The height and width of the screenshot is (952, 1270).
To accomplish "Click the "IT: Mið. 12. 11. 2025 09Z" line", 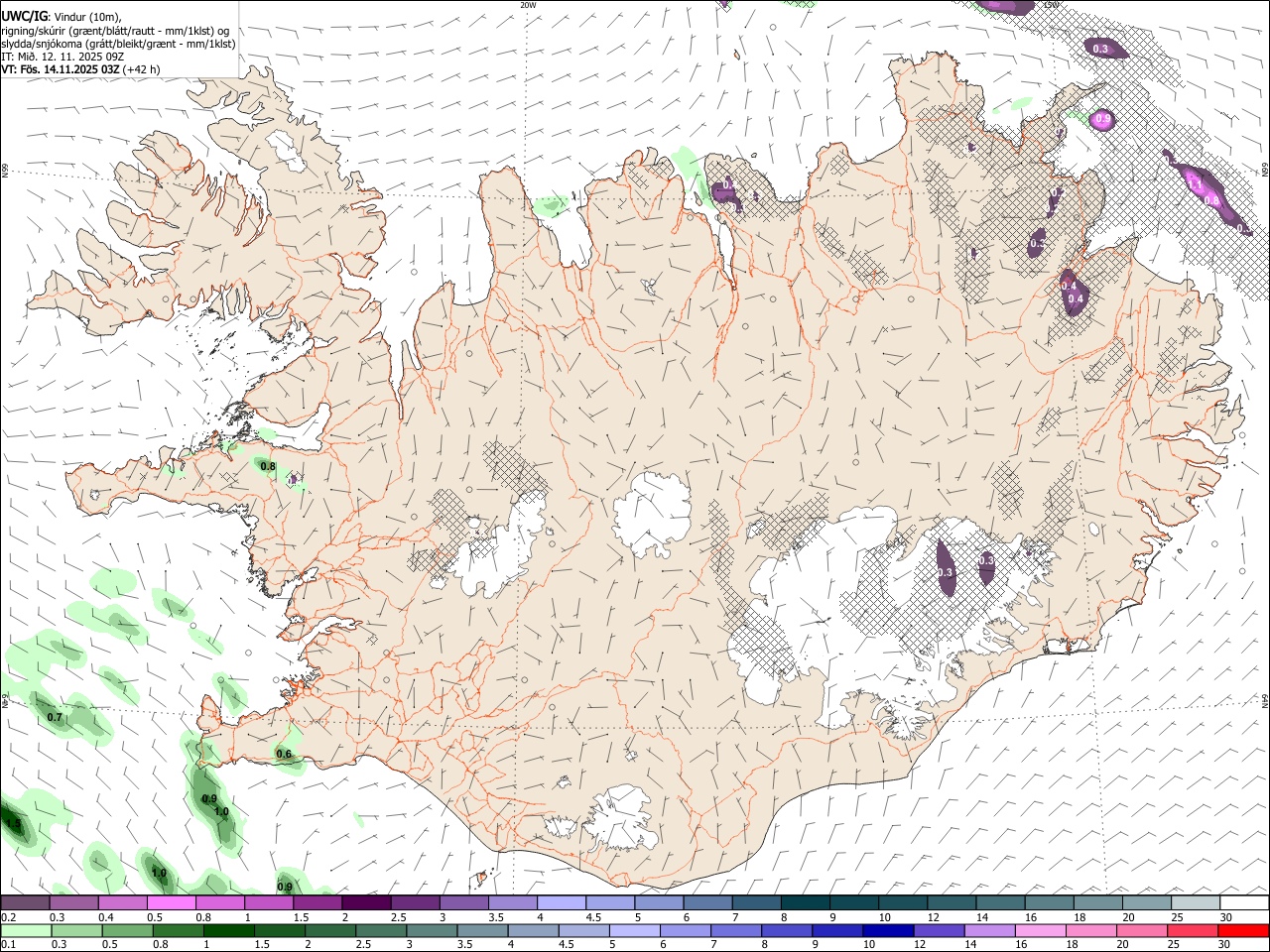I will click(63, 57).
